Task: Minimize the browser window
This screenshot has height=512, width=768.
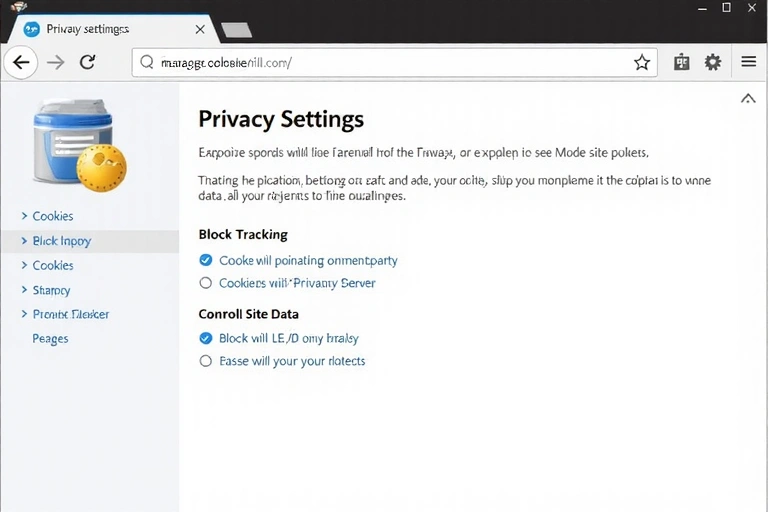Action: (702, 8)
